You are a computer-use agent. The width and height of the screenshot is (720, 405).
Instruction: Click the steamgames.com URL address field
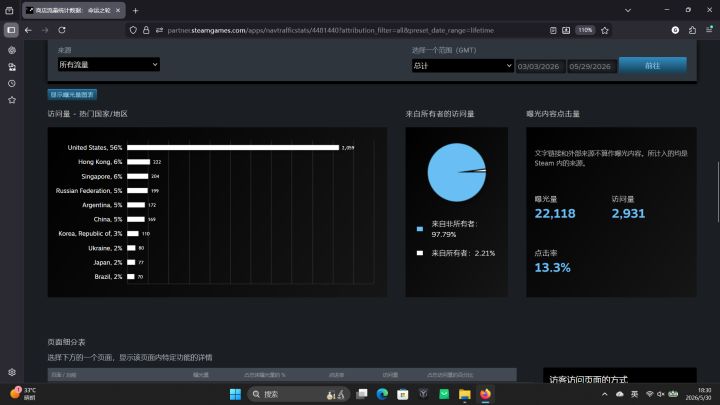(331, 30)
